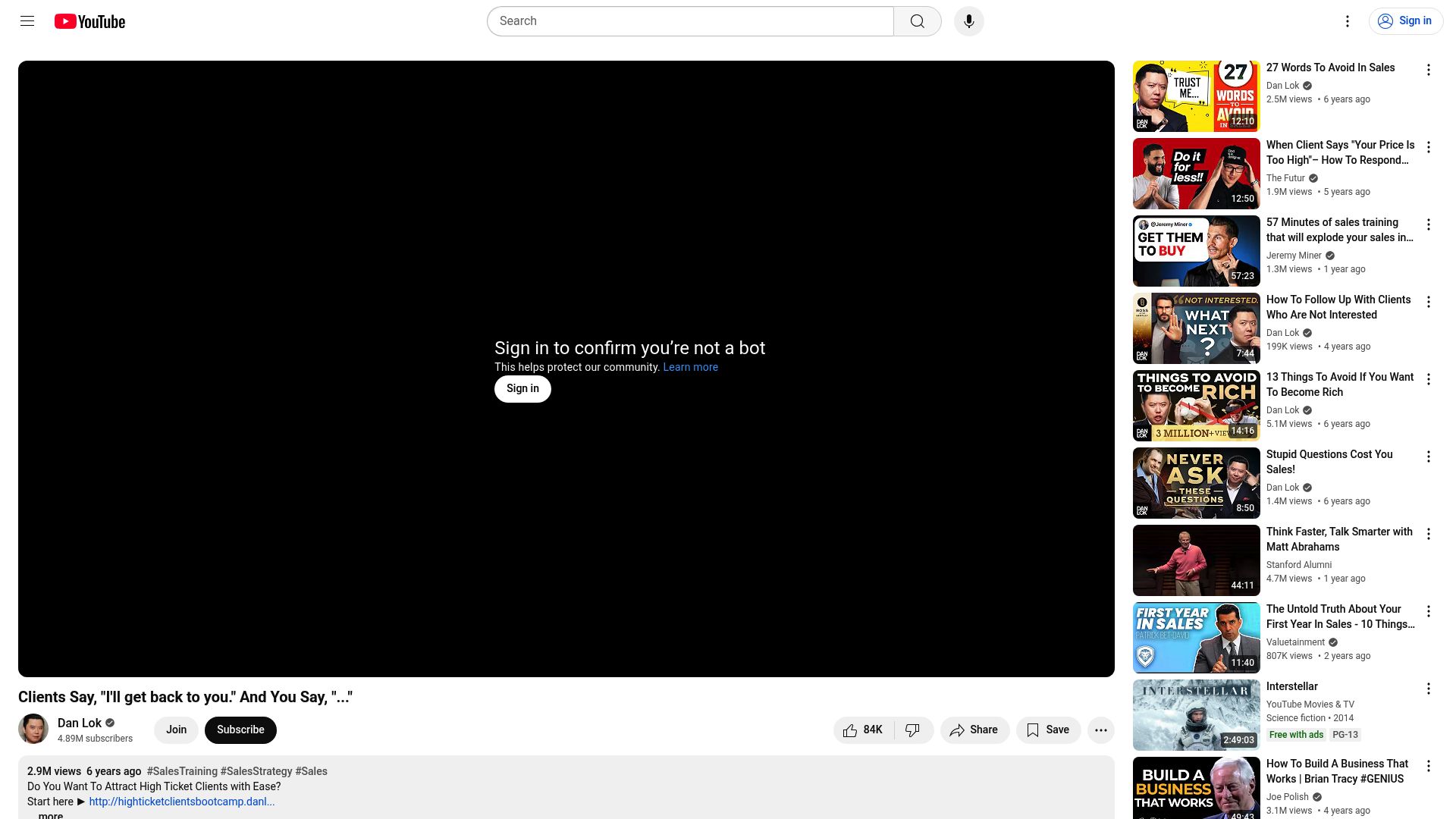
Task: Click the '2.9M views' text
Action: (x=54, y=771)
